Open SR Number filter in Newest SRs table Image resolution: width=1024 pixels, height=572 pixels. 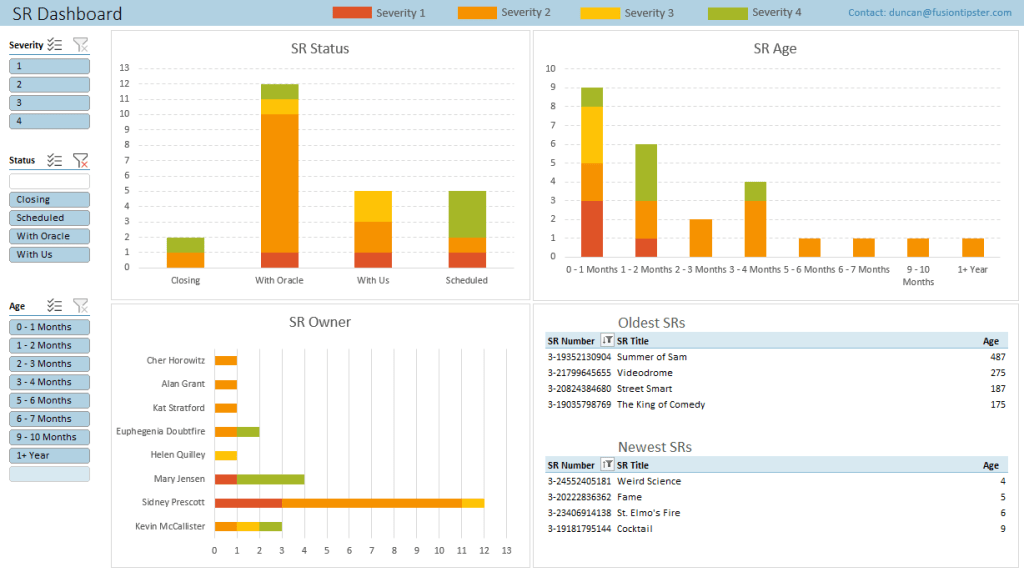point(606,465)
